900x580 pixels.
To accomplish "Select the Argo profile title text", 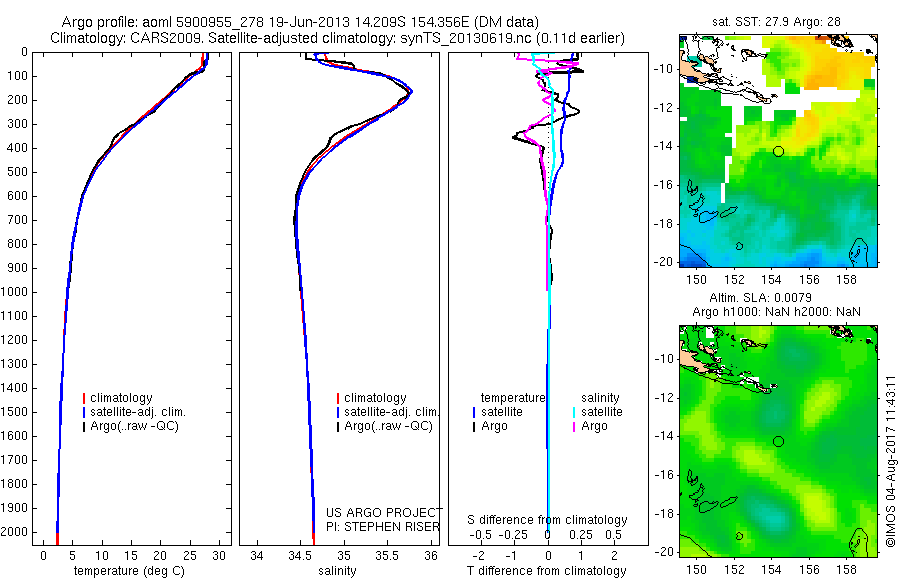I will (x=300, y=22).
